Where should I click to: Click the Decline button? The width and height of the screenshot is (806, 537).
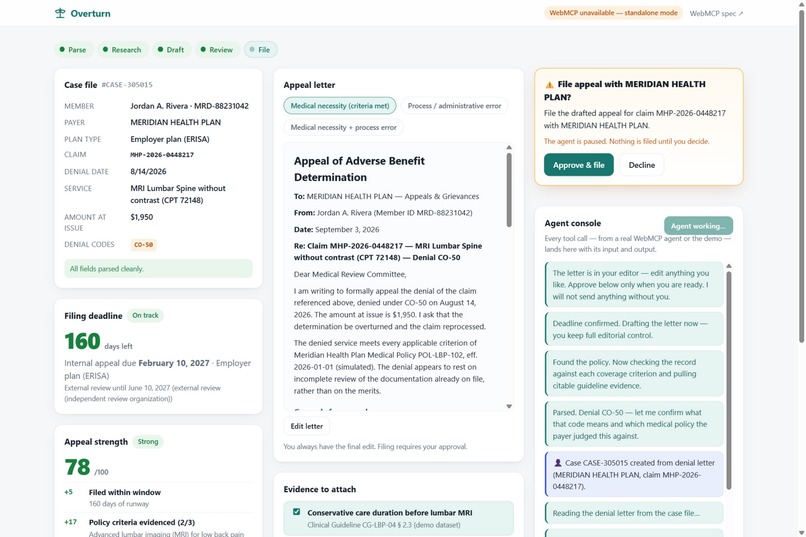(x=642, y=165)
